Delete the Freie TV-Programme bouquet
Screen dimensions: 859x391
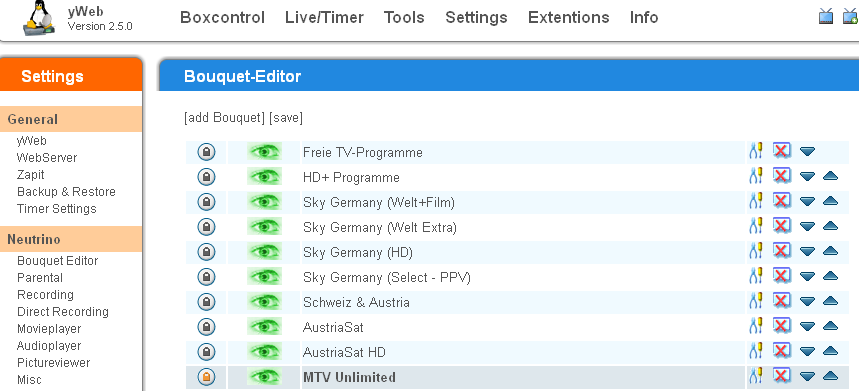(x=782, y=151)
